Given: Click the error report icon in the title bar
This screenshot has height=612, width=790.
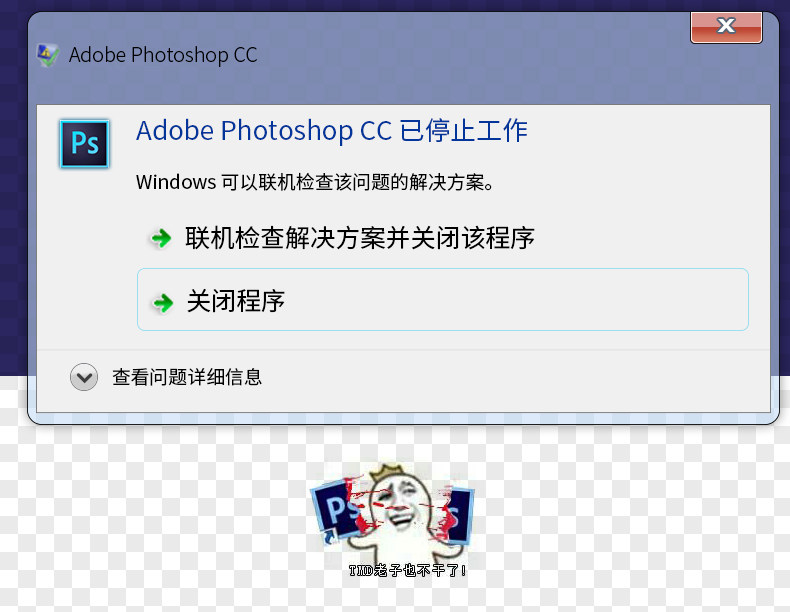Looking at the screenshot, I should 48,55.
